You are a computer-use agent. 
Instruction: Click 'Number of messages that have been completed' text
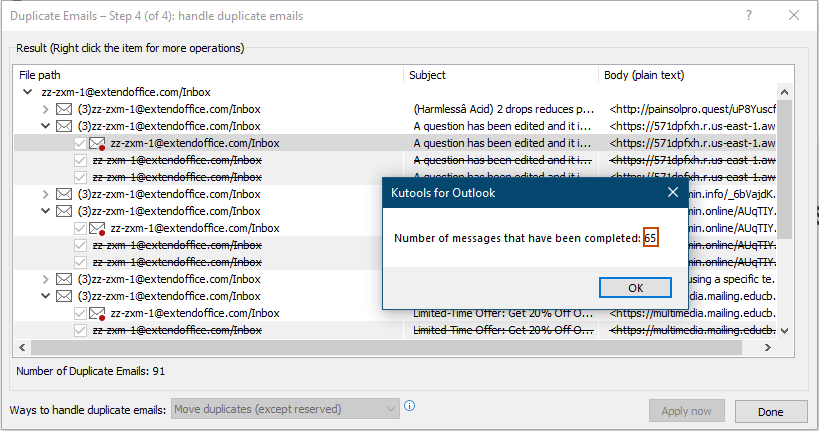point(517,238)
